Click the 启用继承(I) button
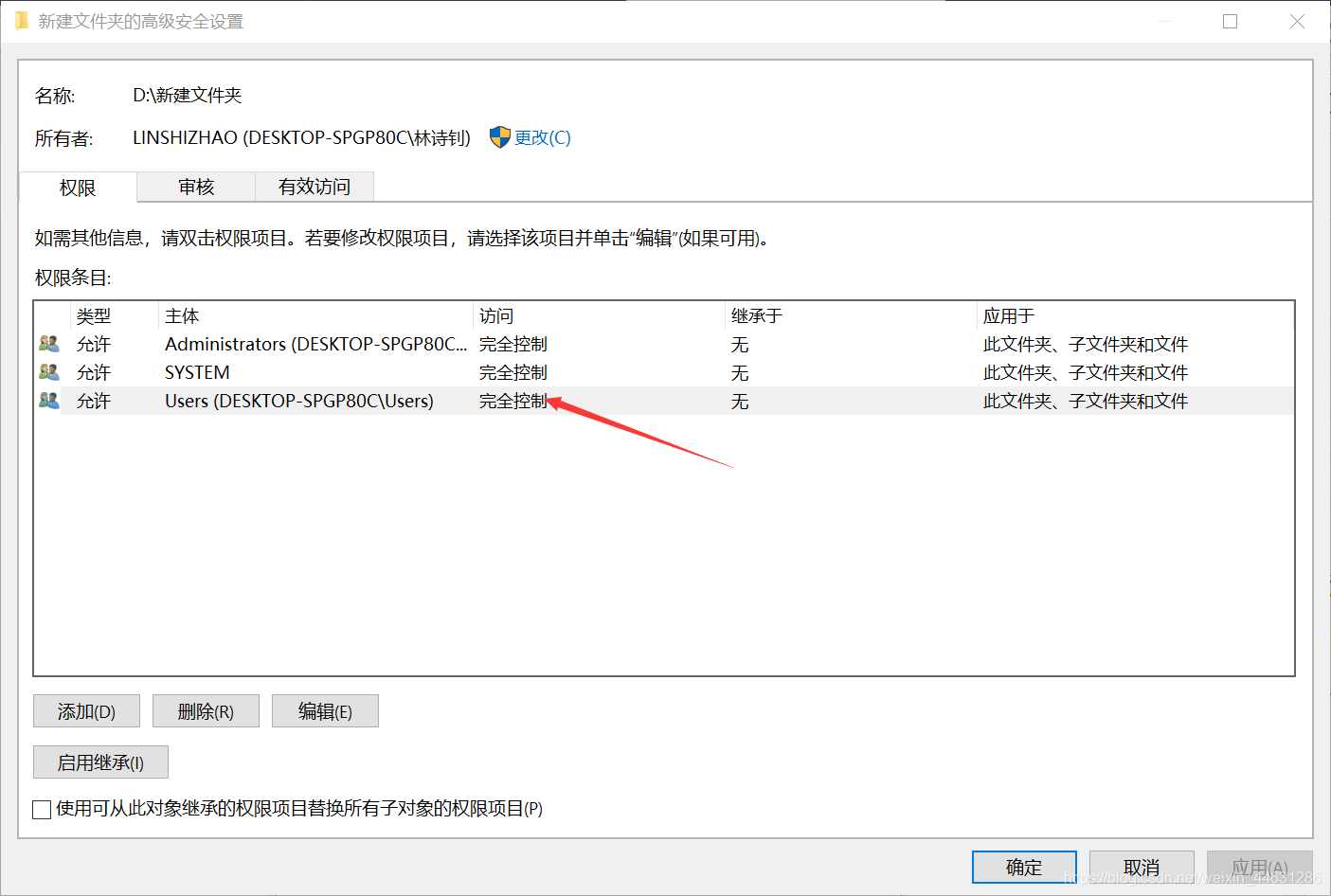The image size is (1331, 896). (x=100, y=762)
